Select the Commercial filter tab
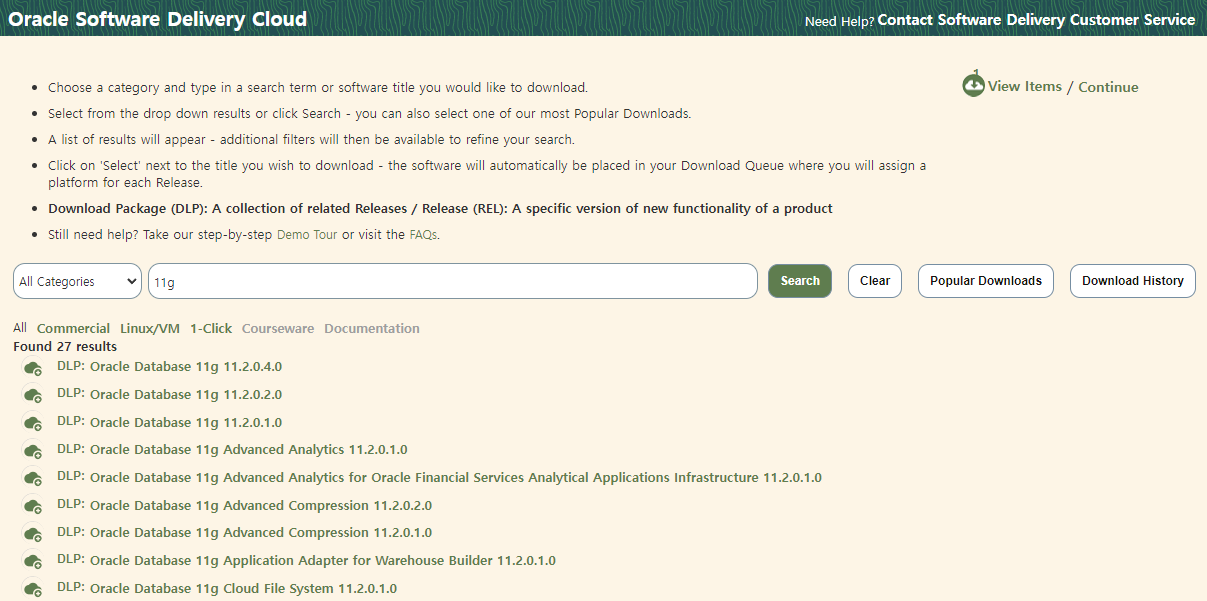This screenshot has width=1207, height=601. (73, 328)
